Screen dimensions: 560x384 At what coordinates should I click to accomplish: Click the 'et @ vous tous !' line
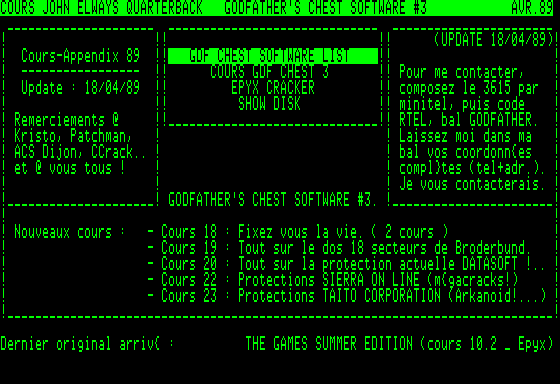70,168
